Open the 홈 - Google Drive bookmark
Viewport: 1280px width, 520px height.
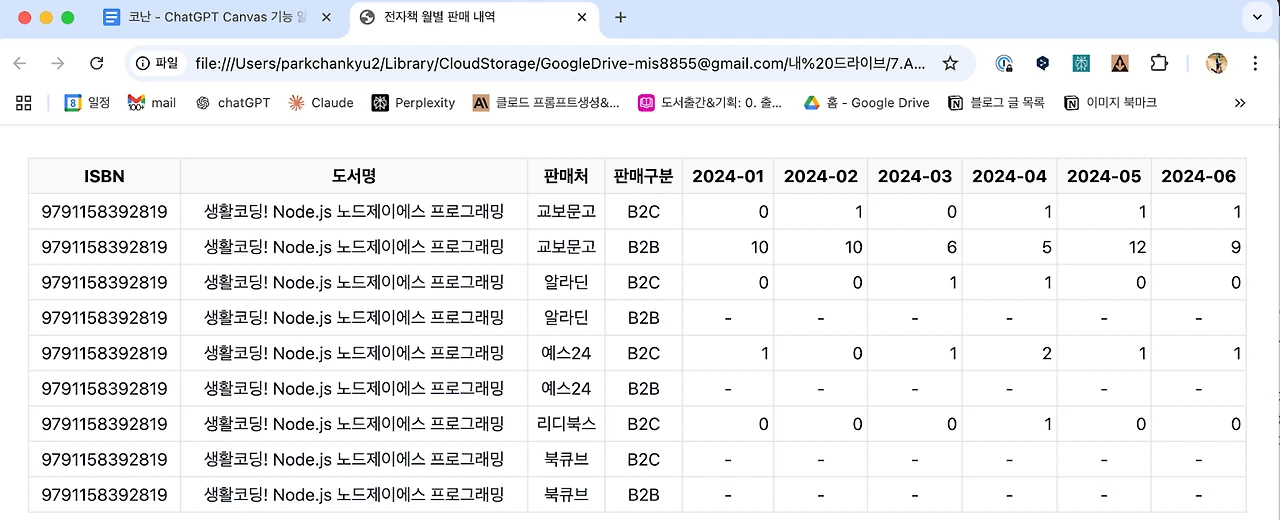pyautogui.click(x=867, y=103)
